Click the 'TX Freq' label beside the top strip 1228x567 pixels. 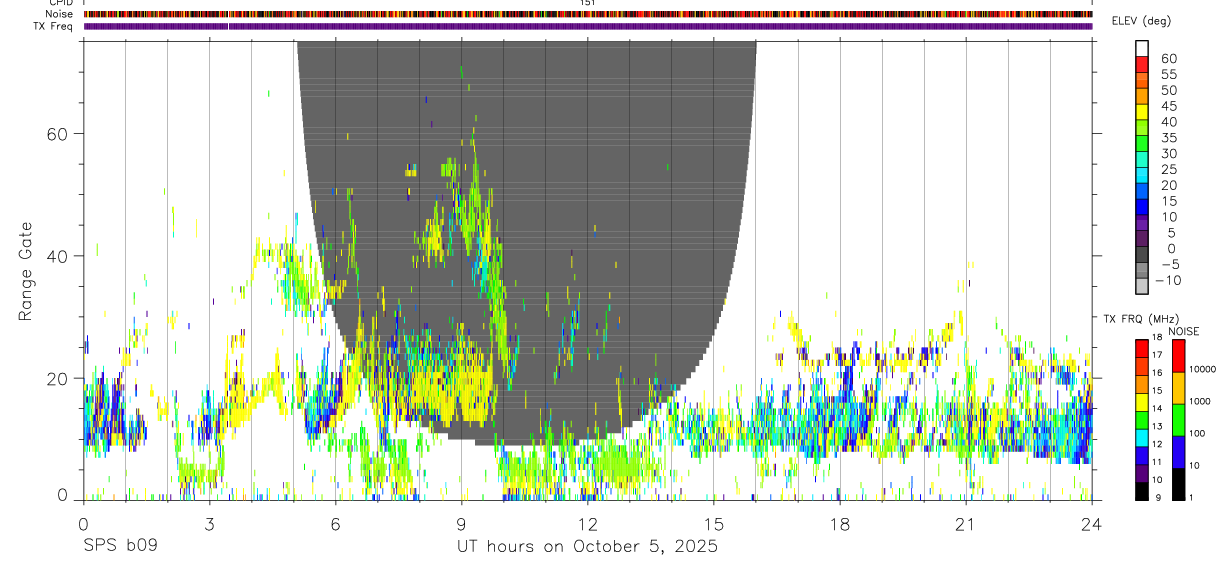53,26
